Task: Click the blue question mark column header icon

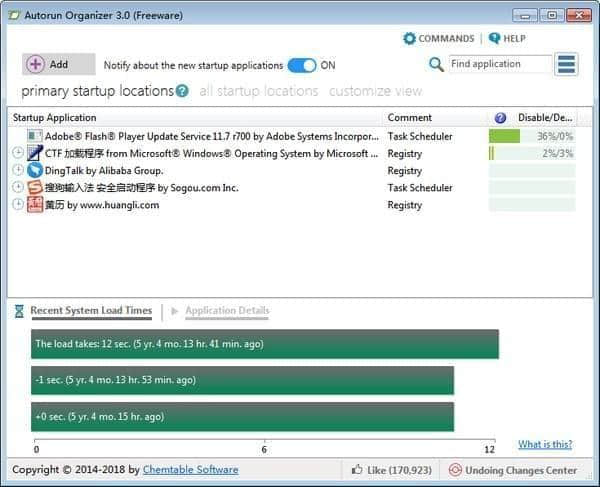Action: pos(500,118)
